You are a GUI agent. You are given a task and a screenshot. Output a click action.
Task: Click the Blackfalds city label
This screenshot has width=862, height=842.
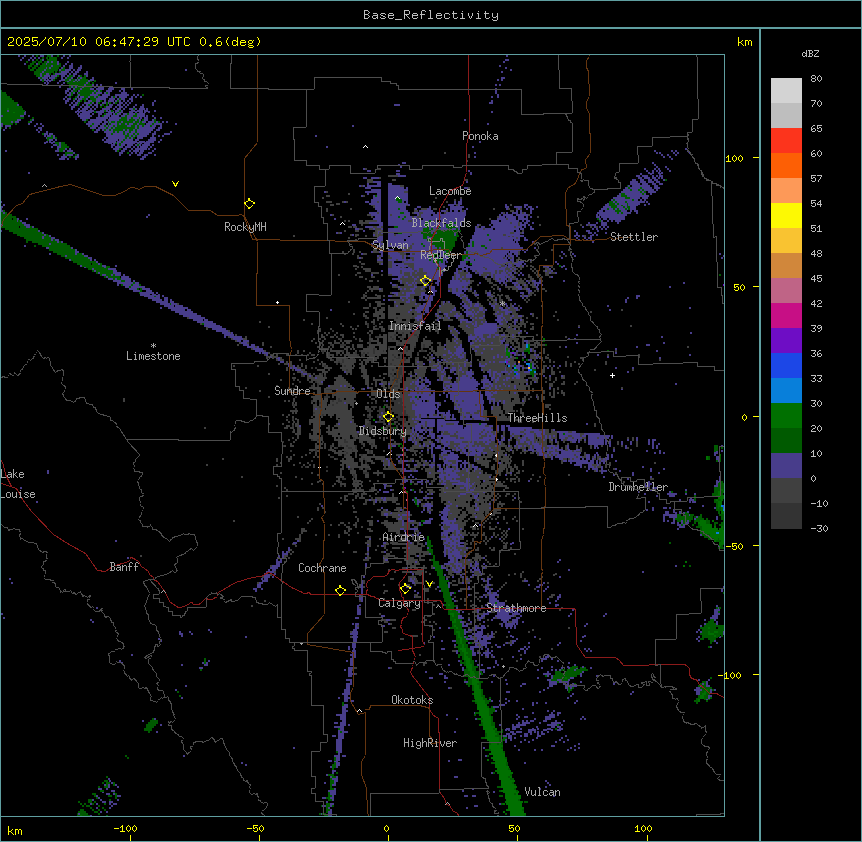441,223
